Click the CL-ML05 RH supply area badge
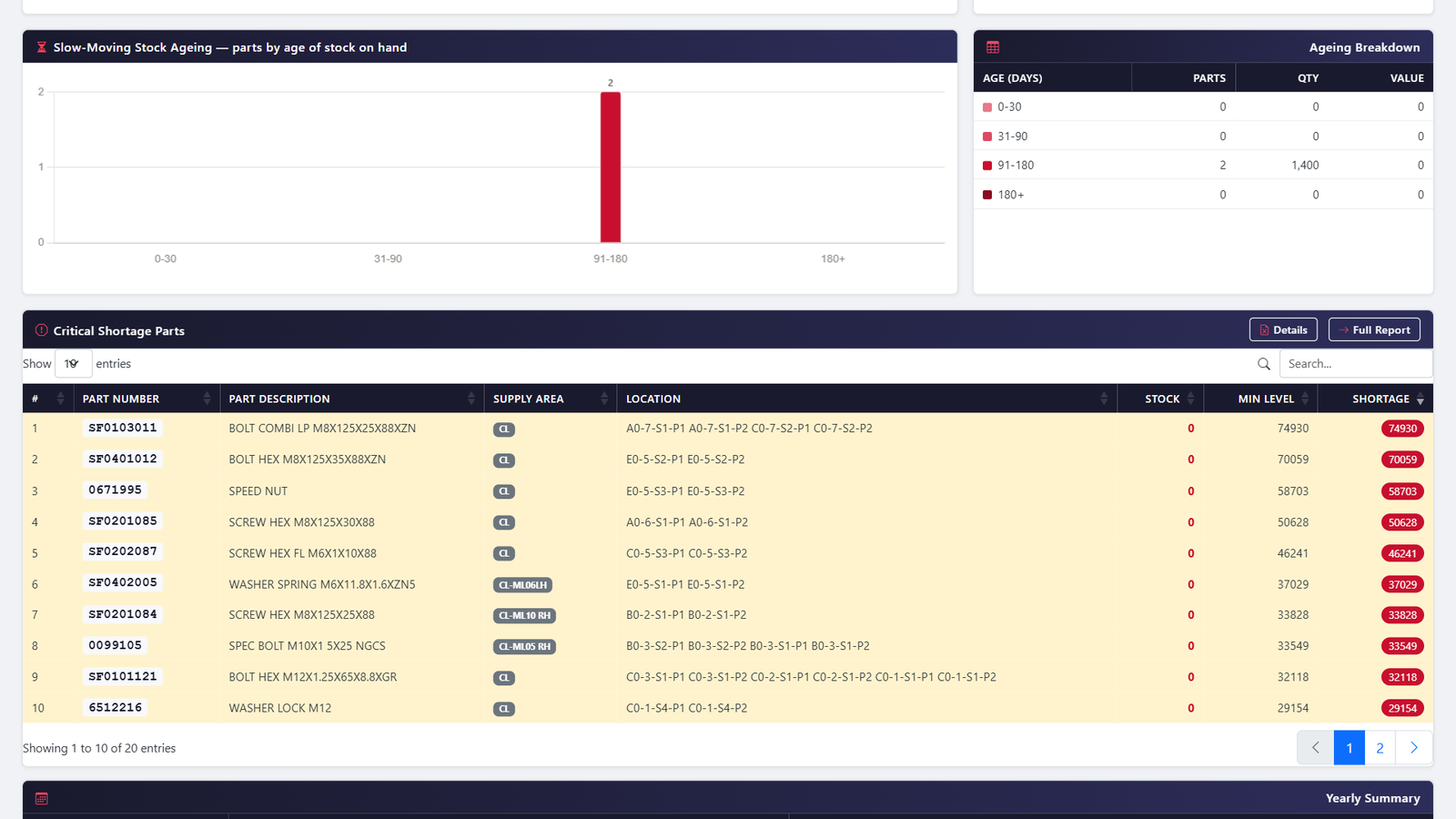 524,647
